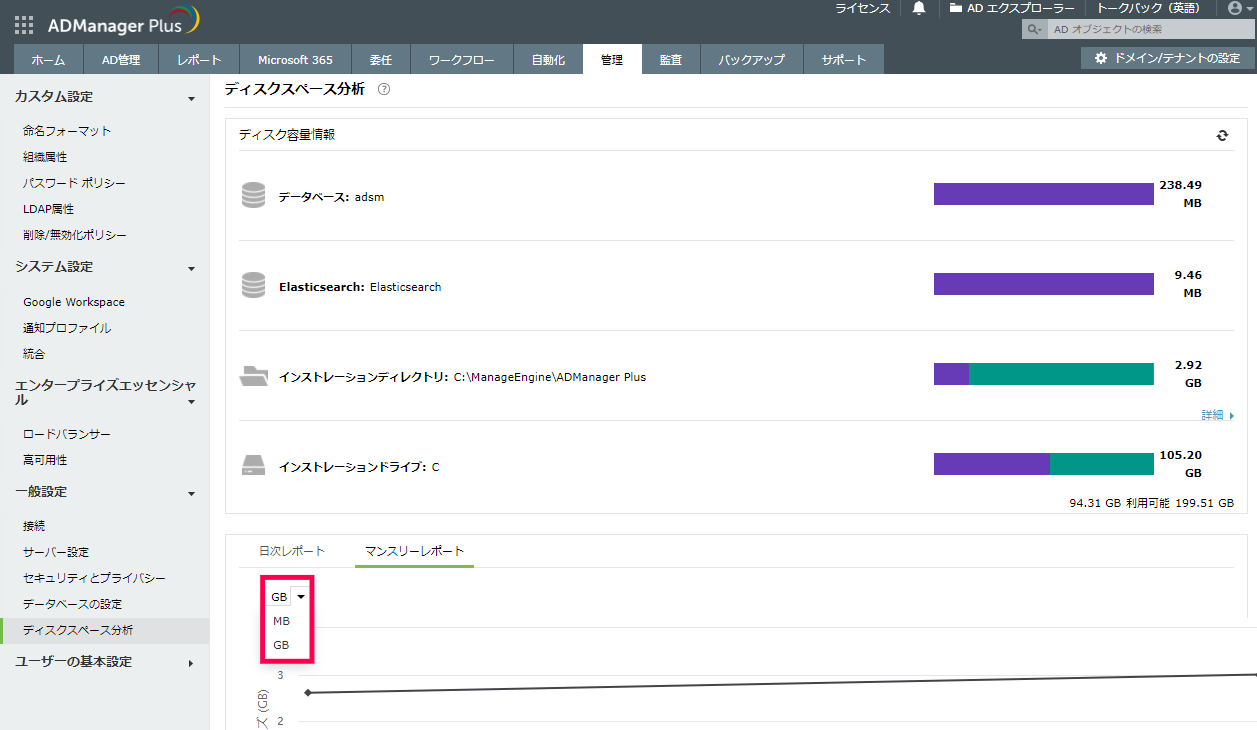This screenshot has width=1257, height=730.
Task: Open パスワード ポリシー in sidebar
Action: point(75,183)
